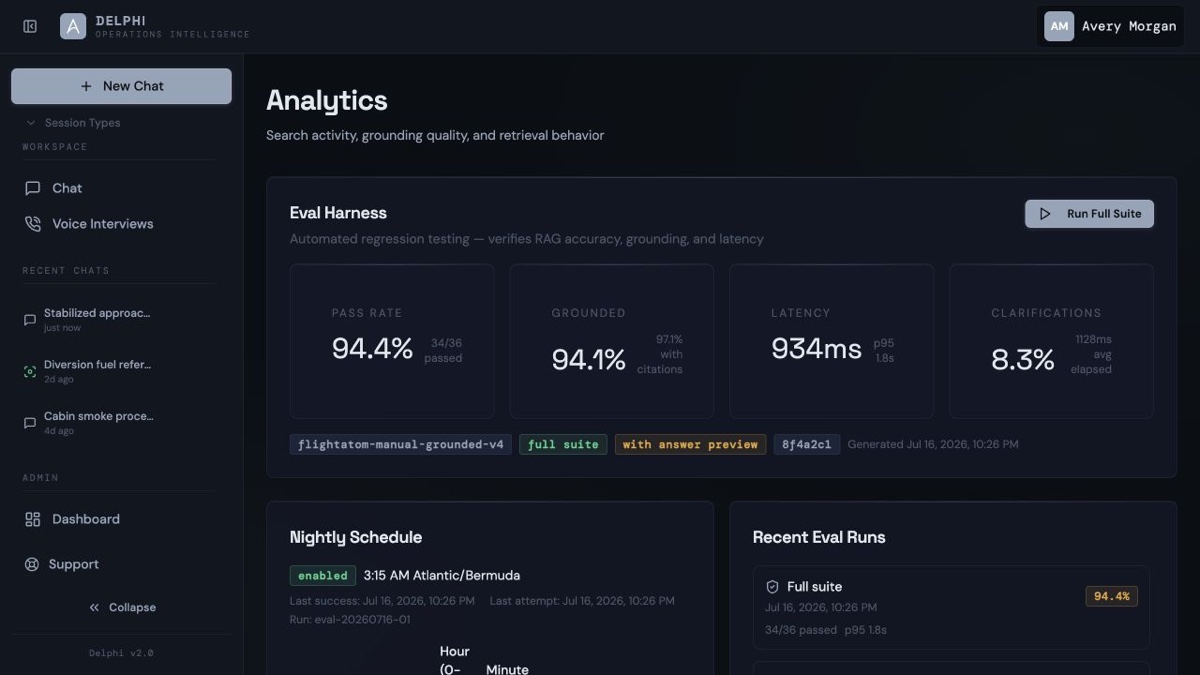Click the Delphi v2.0 version label
The image size is (1200, 675).
[x=121, y=653]
